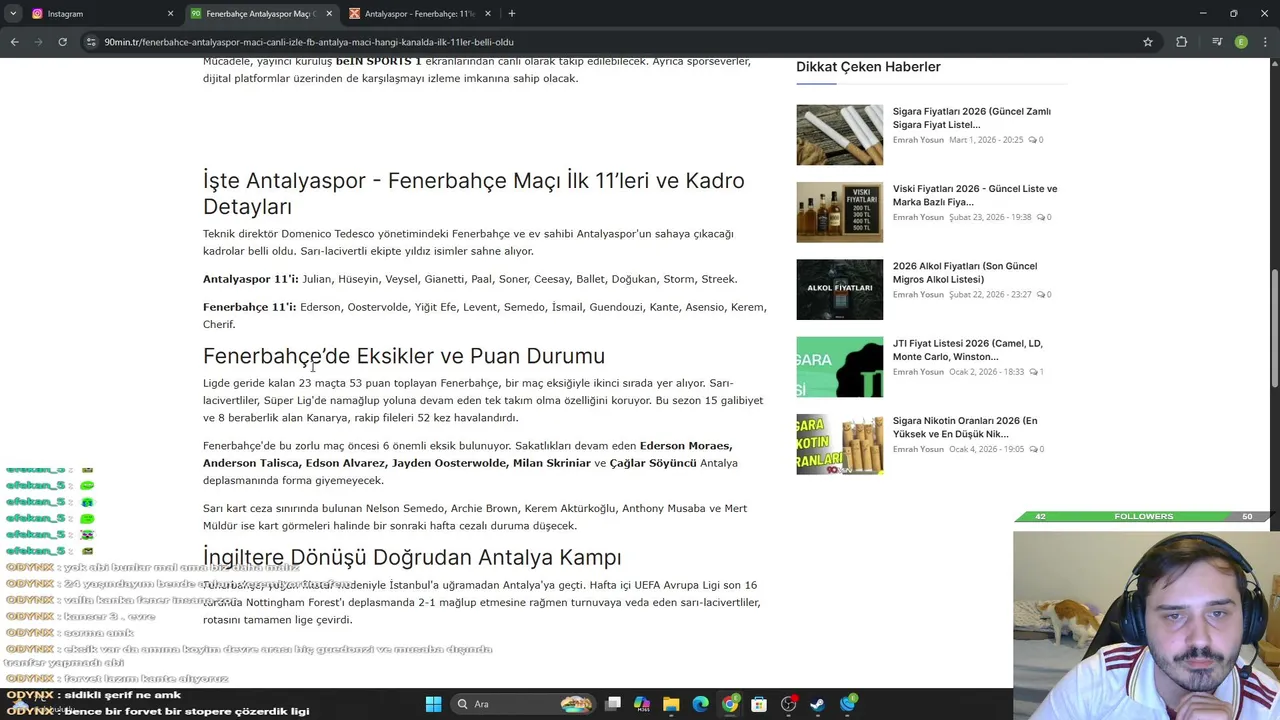The image size is (1280, 720).
Task: Open Microsoft Store from the taskbar
Action: [x=759, y=704]
